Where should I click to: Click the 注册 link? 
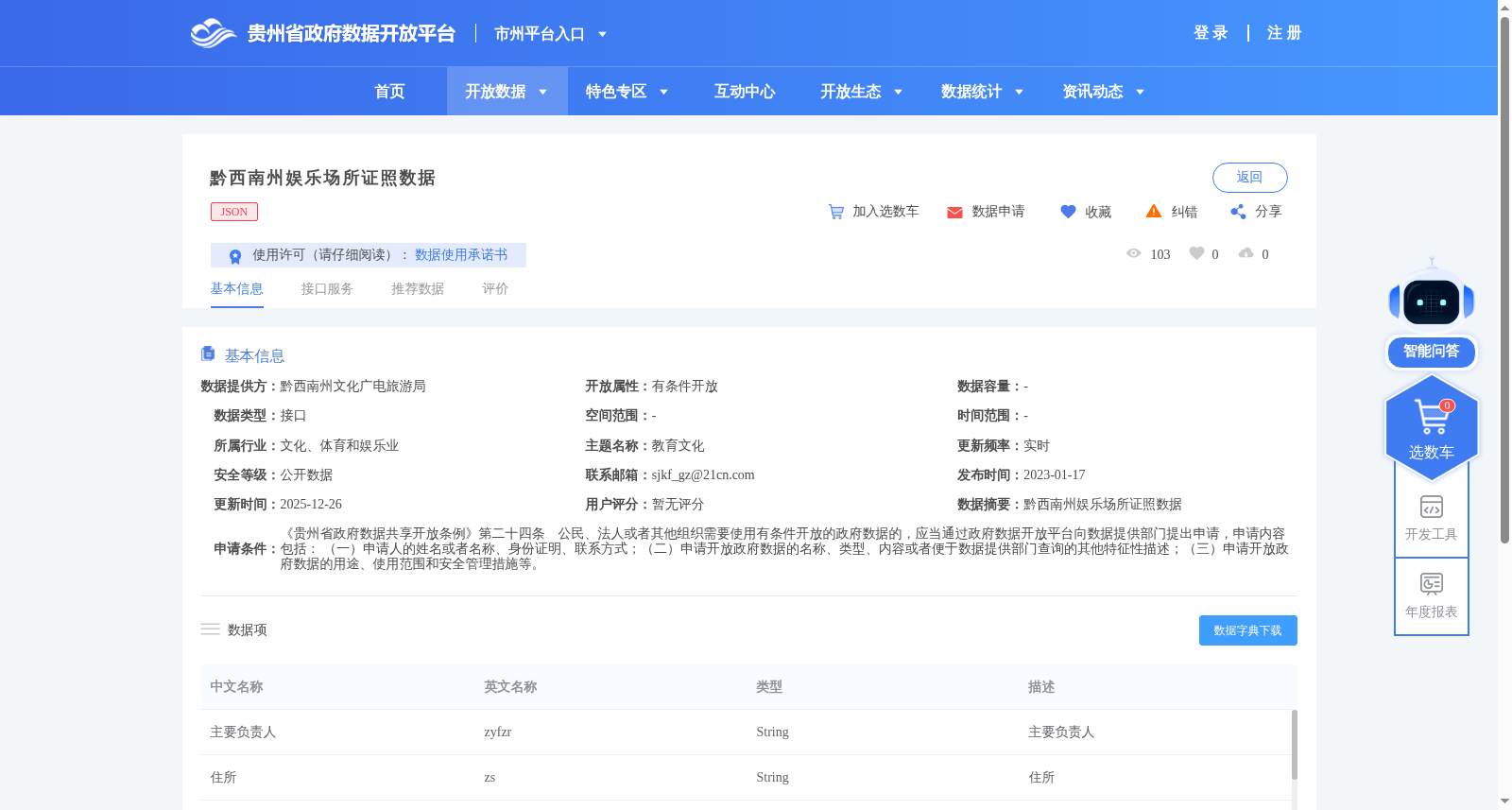tap(1284, 33)
